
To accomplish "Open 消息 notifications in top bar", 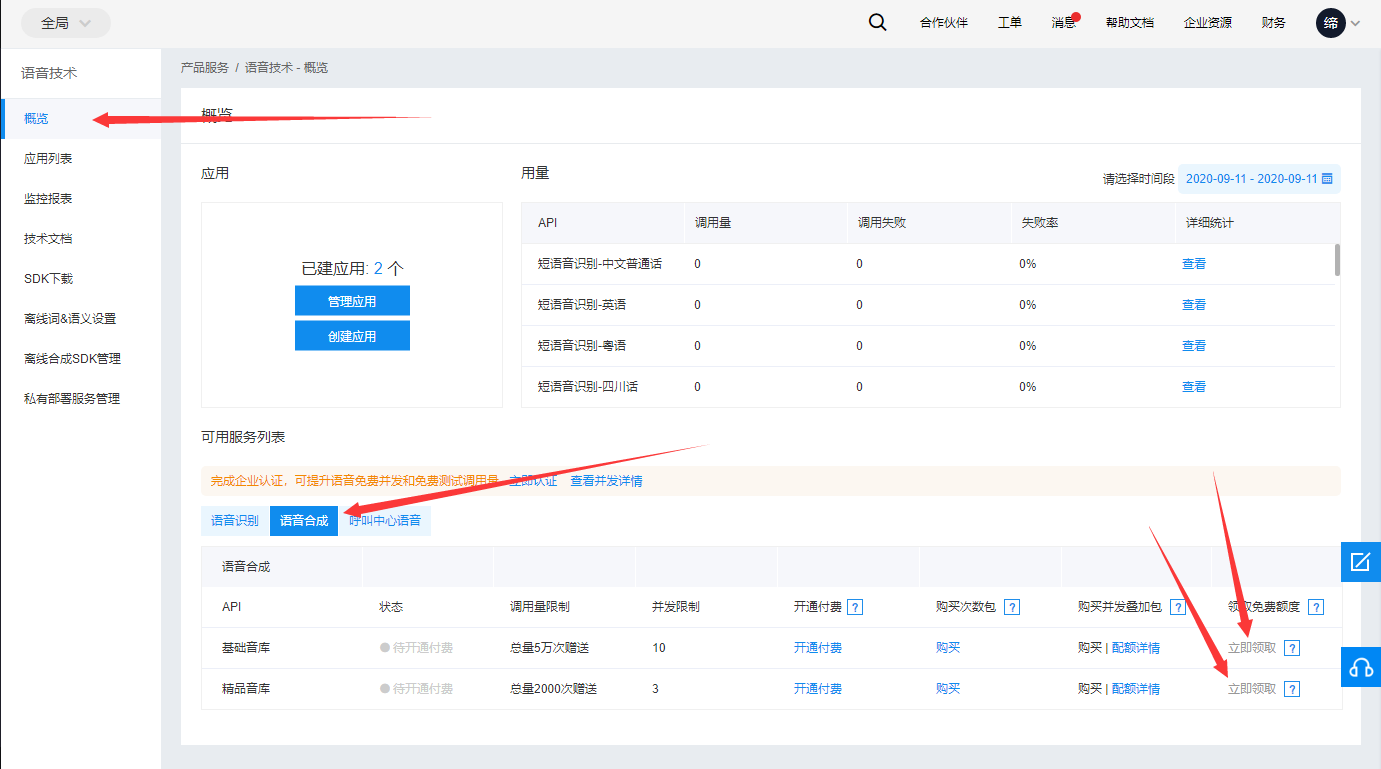I will 1063,23.
